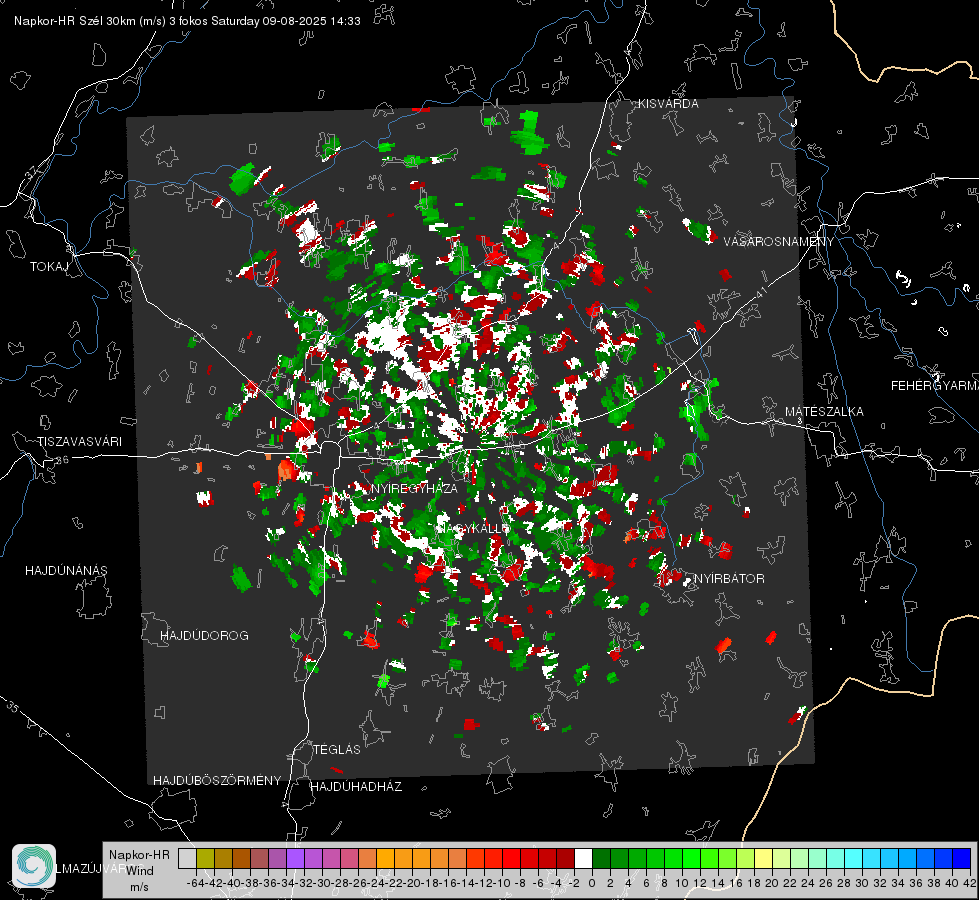979x900 pixels.
Task: Click the Napkor-HR Wind m/s legend title
Action: [139, 871]
